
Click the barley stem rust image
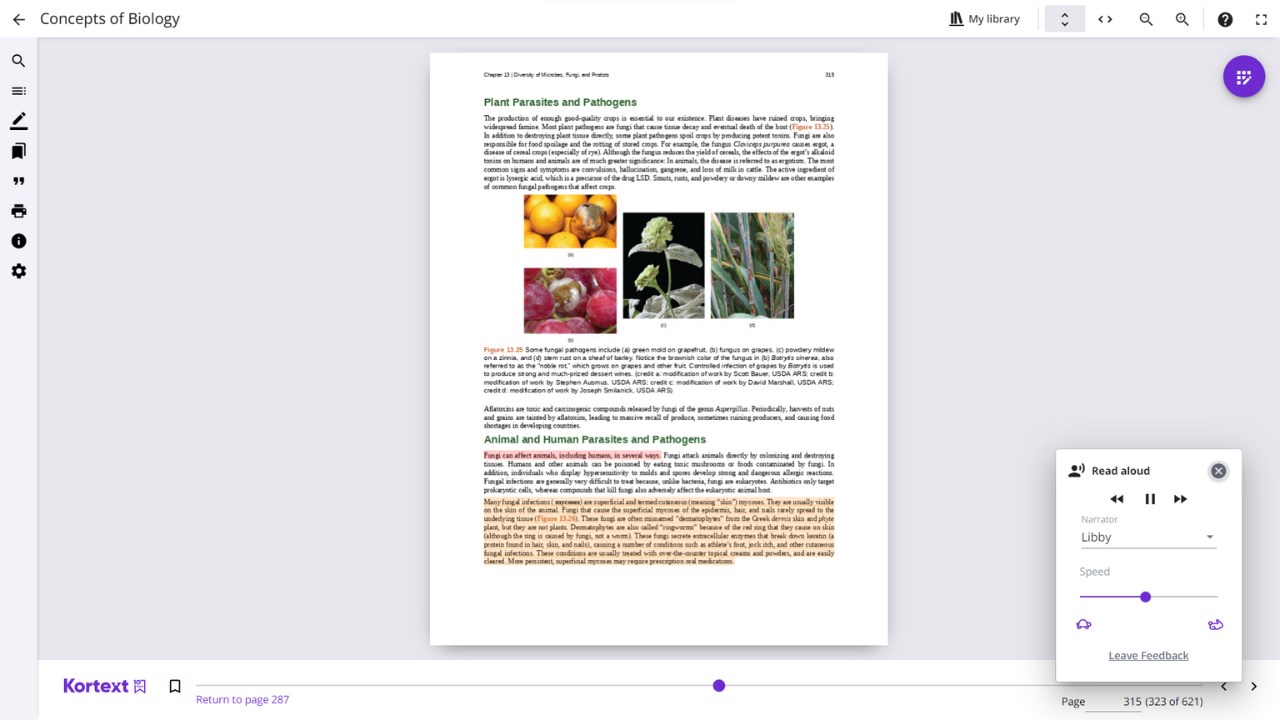[x=752, y=266]
